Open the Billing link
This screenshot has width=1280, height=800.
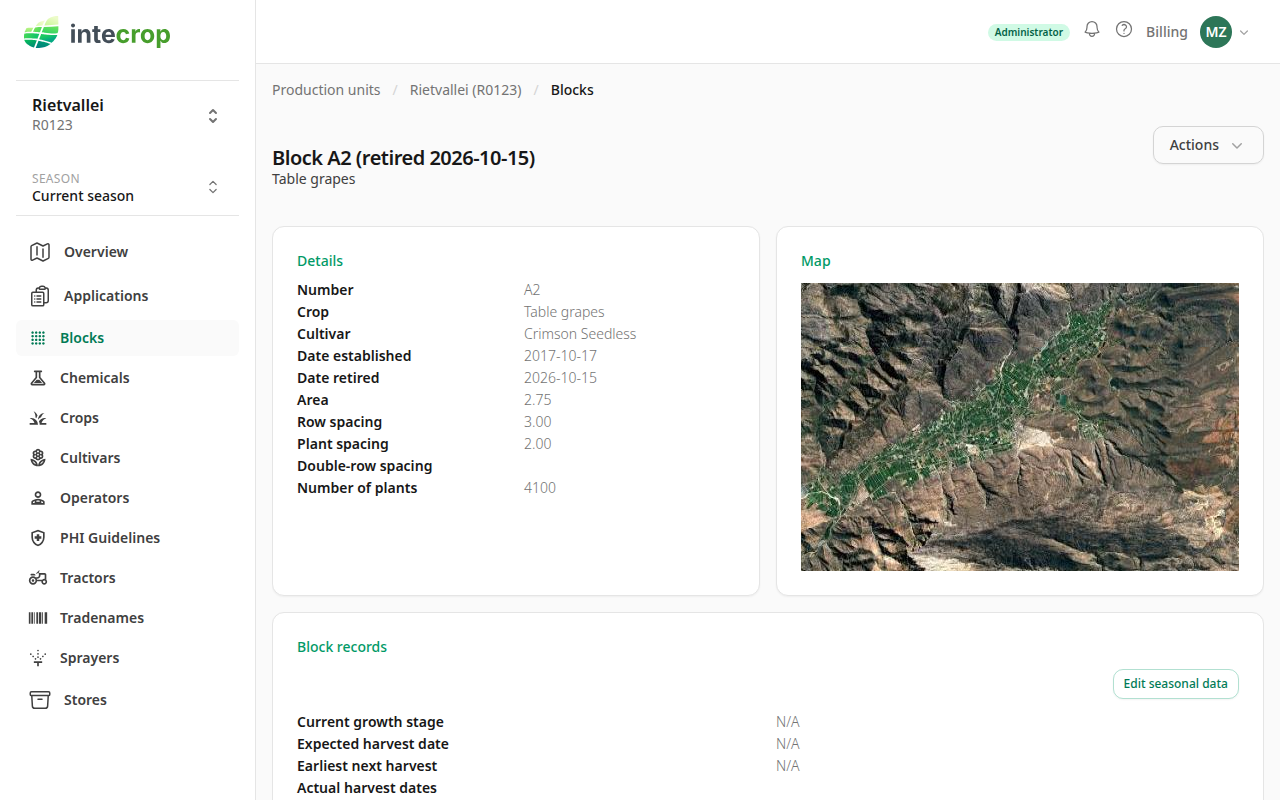pyautogui.click(x=1167, y=32)
